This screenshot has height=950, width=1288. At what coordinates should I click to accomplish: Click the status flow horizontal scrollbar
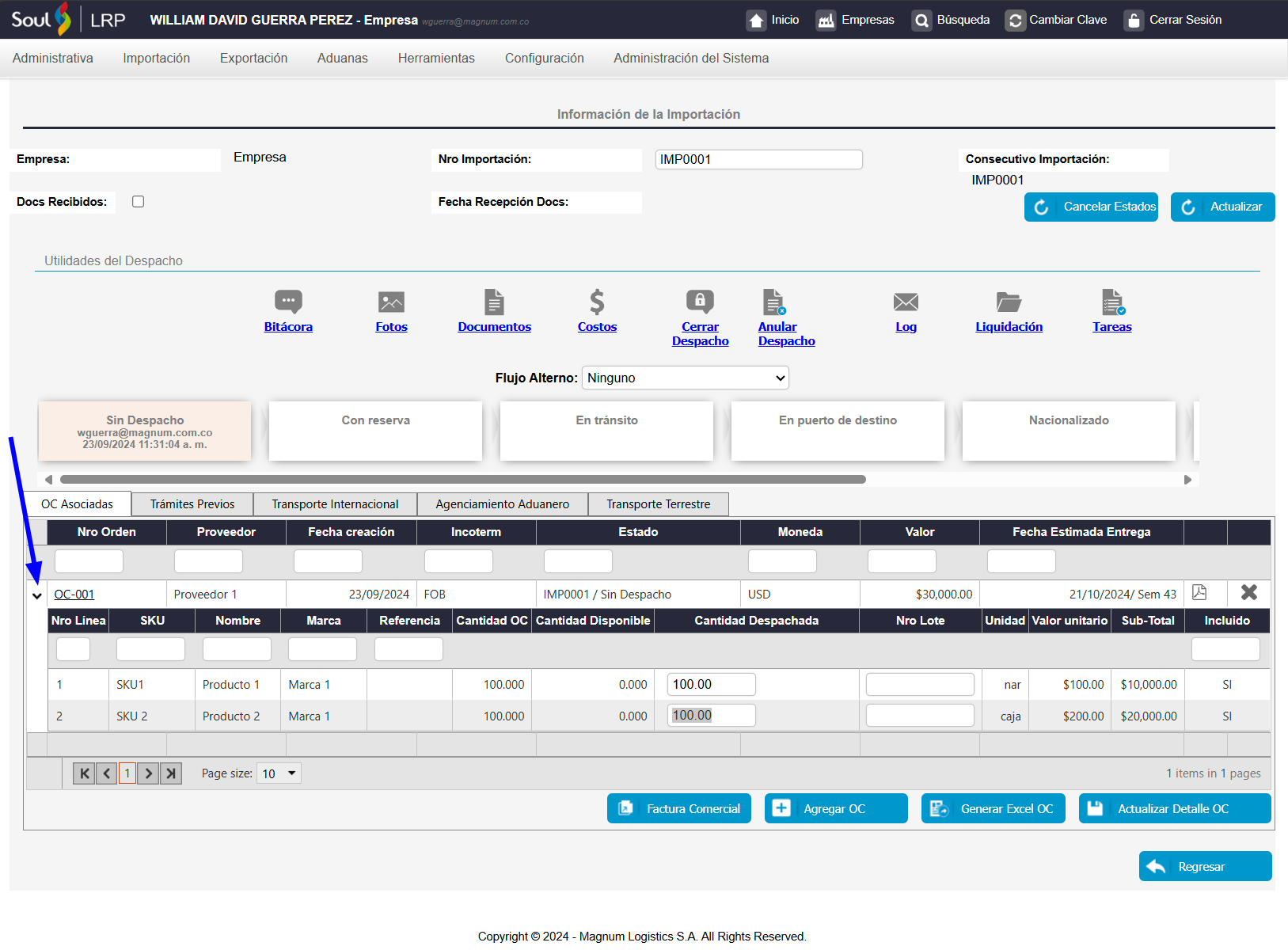(x=463, y=479)
